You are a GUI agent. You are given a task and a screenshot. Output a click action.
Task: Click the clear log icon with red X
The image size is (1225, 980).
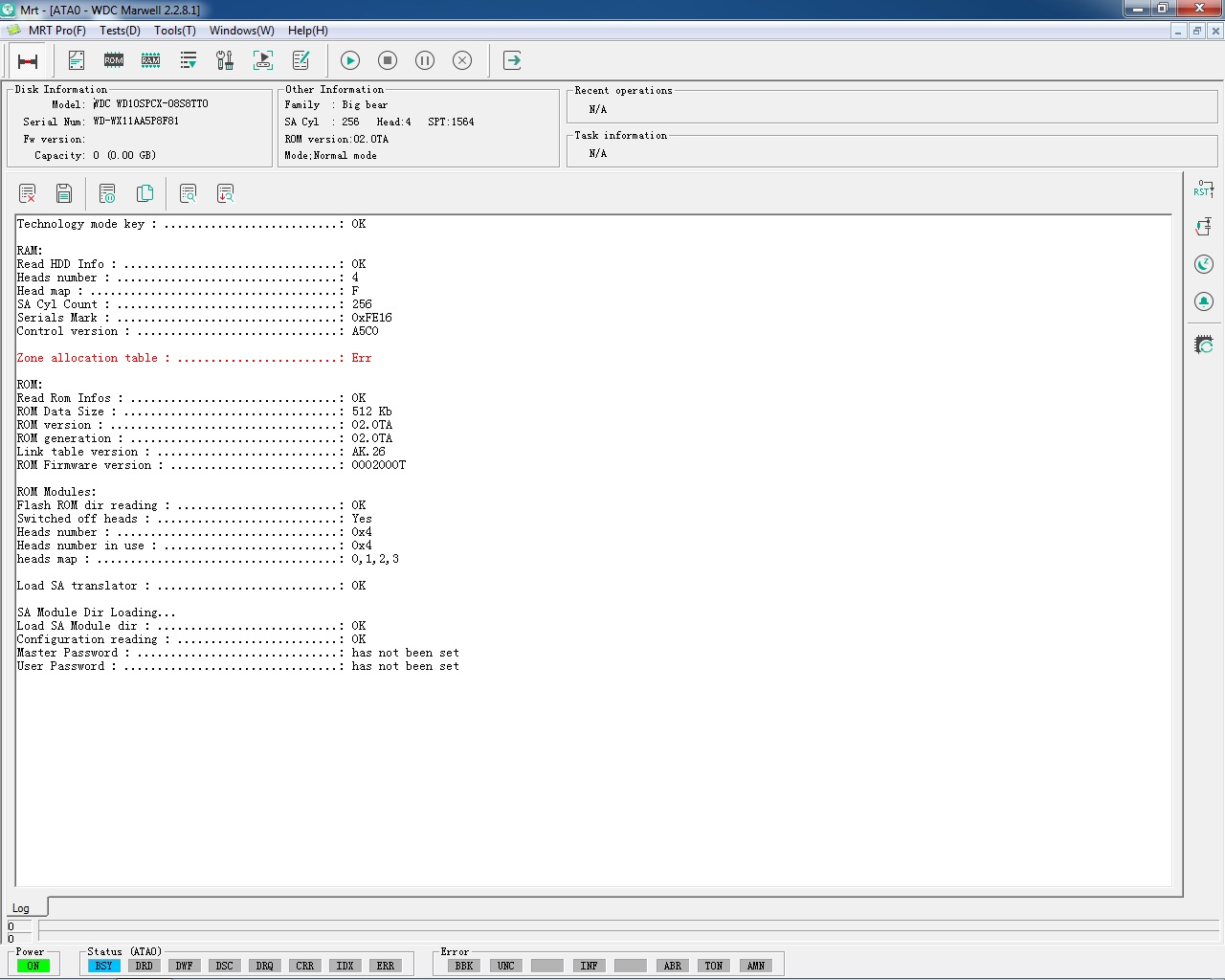pyautogui.click(x=27, y=194)
